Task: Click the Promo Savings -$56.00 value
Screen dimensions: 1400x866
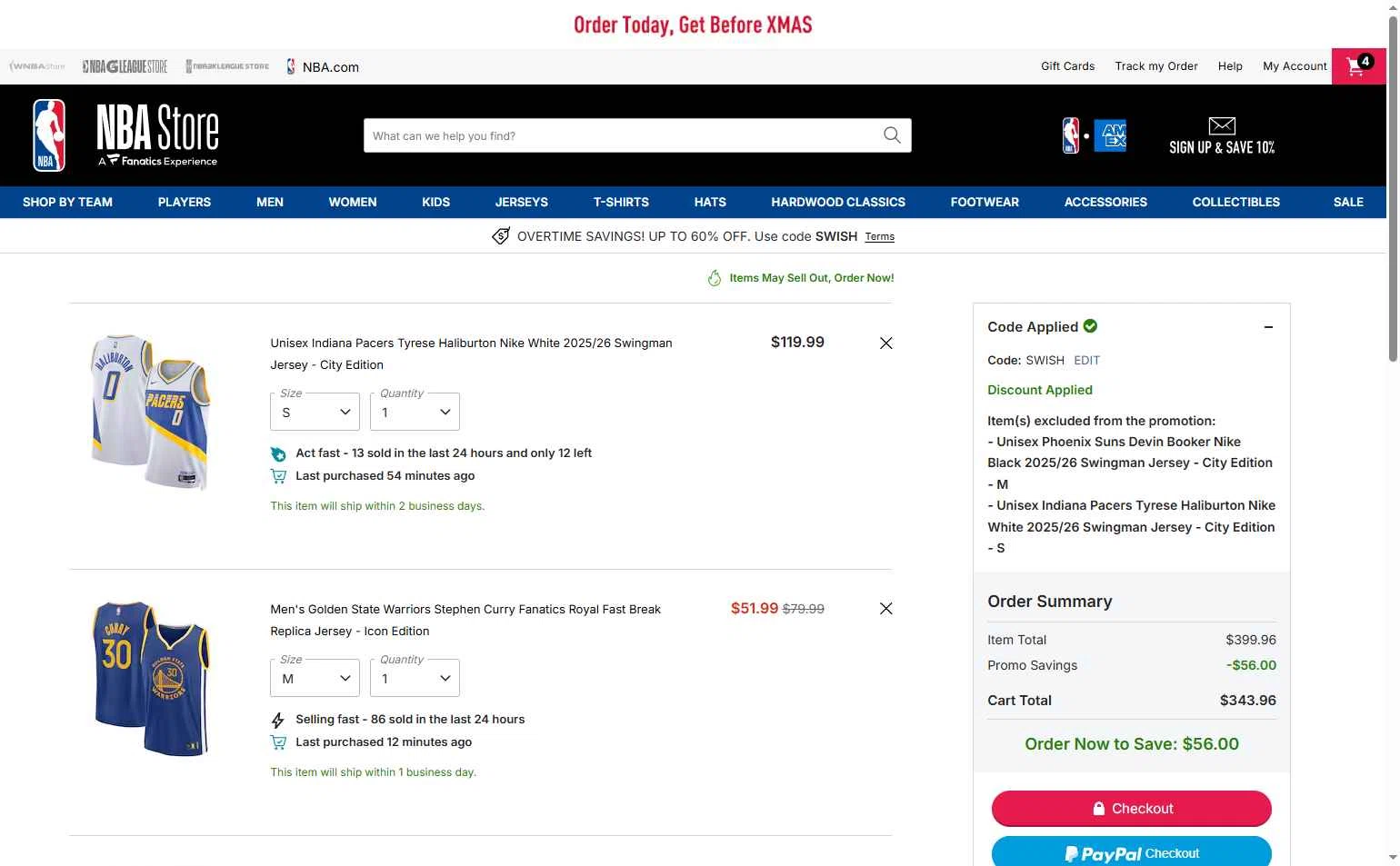Action: (1251, 665)
